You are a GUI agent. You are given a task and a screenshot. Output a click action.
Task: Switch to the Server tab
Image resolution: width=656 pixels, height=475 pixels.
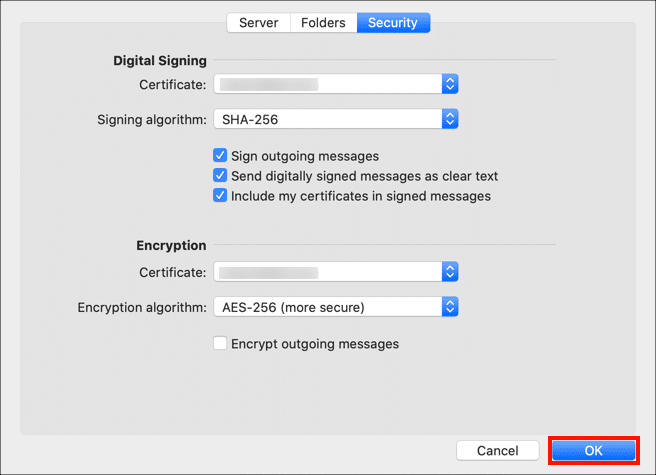[x=258, y=22]
